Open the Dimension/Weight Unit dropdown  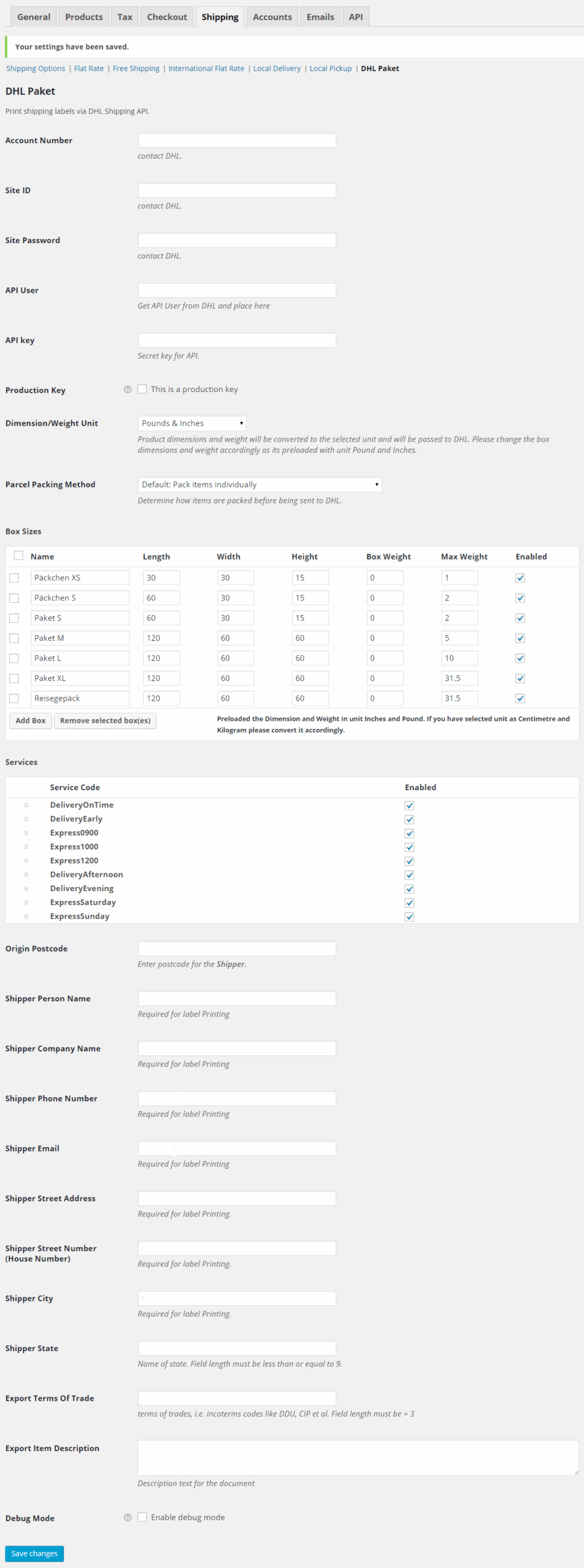tap(192, 423)
